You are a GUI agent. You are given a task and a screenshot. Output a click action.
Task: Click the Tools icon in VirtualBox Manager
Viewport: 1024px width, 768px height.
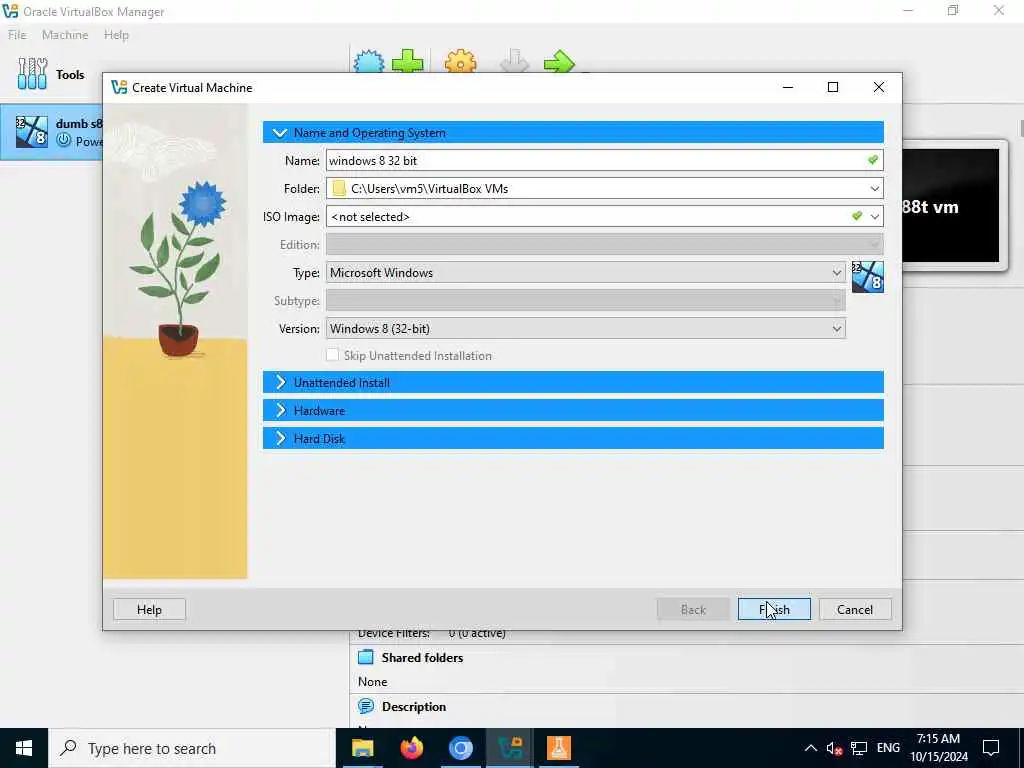[32, 74]
